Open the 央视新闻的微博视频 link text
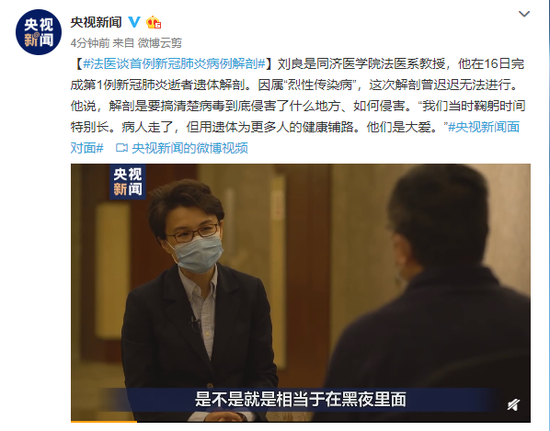Image resolution: width=550 pixels, height=431 pixels. click(190, 148)
